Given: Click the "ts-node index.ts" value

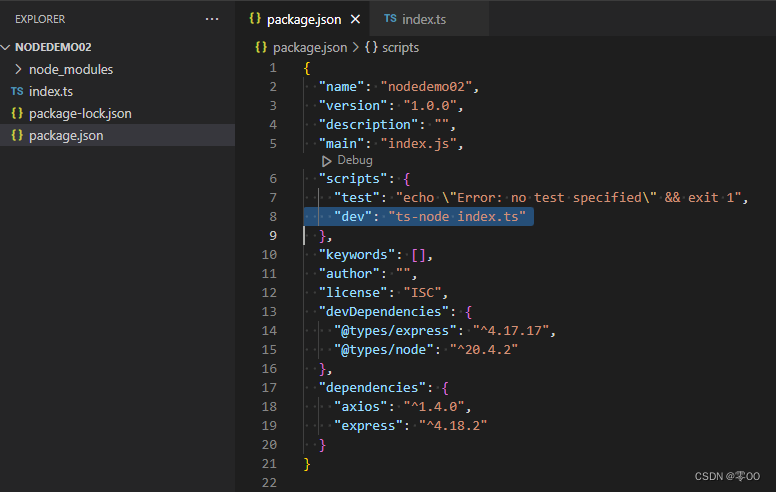Looking at the screenshot, I should point(457,217).
